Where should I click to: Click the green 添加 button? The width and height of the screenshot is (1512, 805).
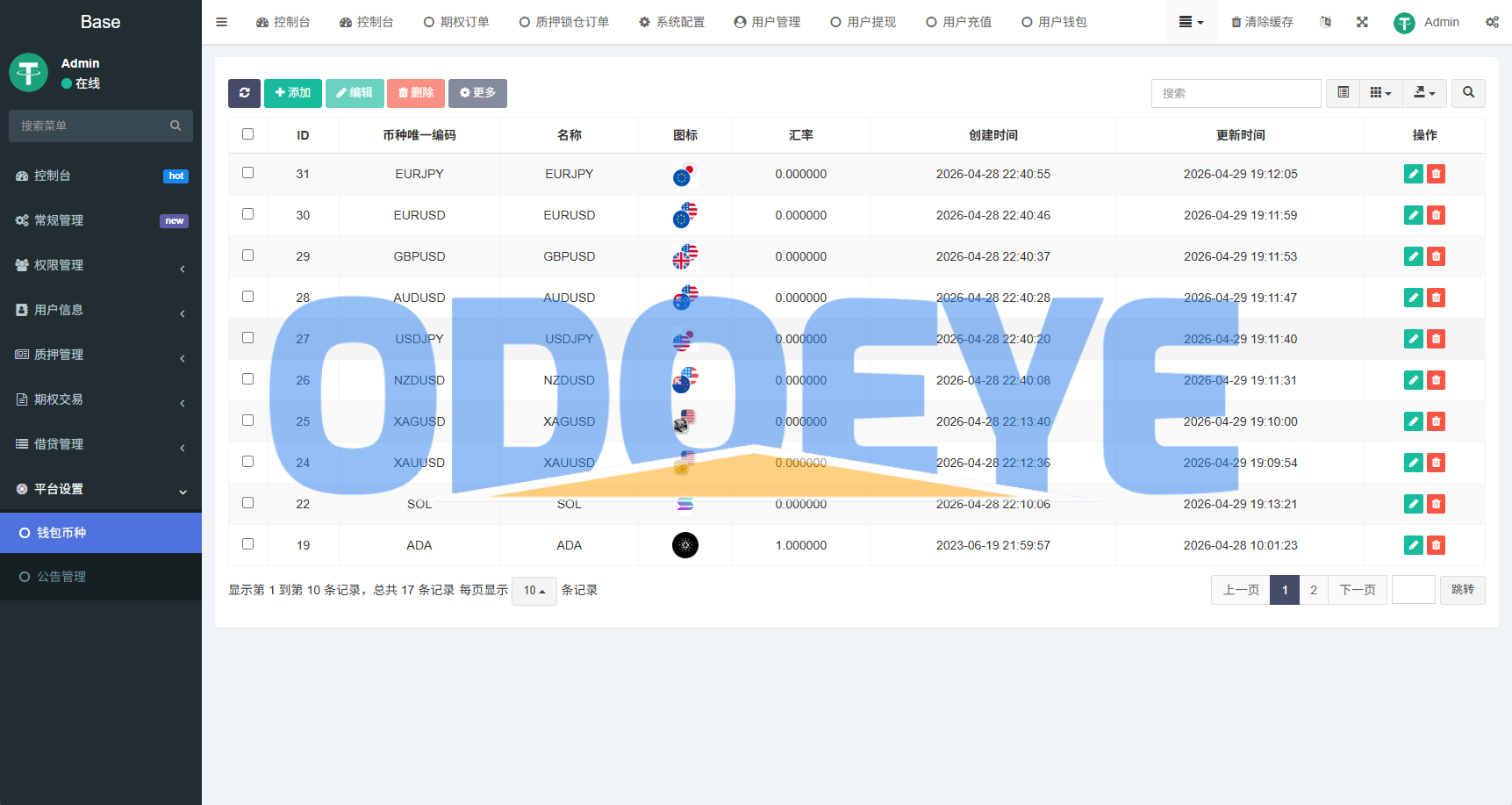click(293, 93)
